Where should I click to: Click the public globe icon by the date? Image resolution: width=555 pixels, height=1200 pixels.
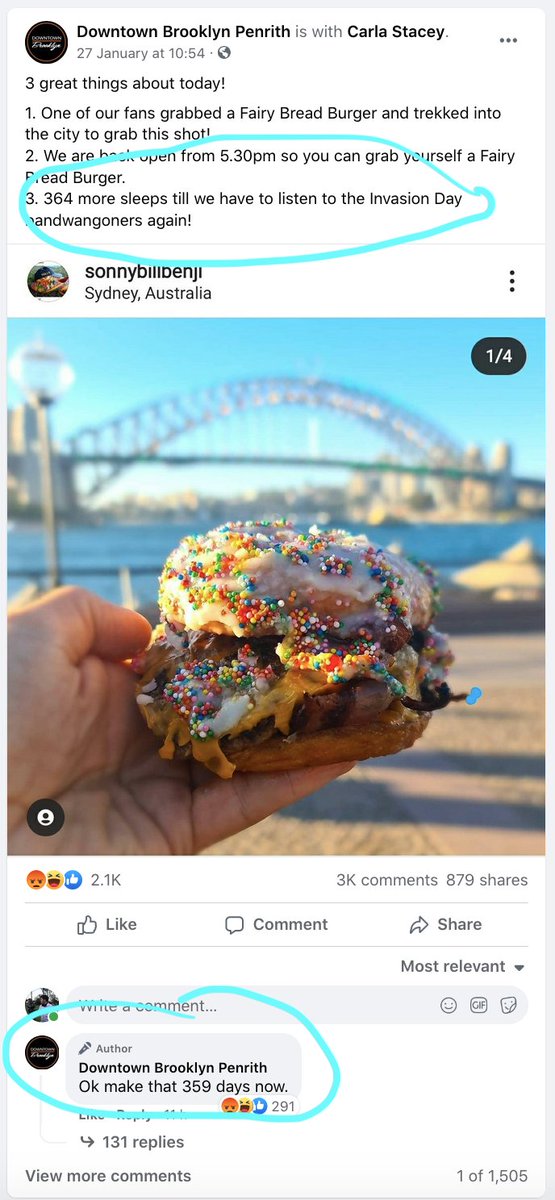(x=224, y=52)
